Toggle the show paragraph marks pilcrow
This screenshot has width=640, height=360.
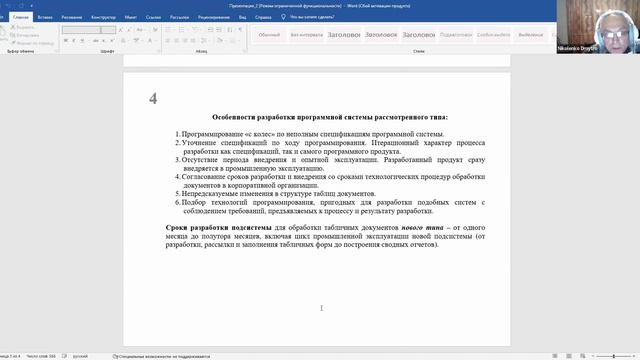pyautogui.click(x=240, y=29)
